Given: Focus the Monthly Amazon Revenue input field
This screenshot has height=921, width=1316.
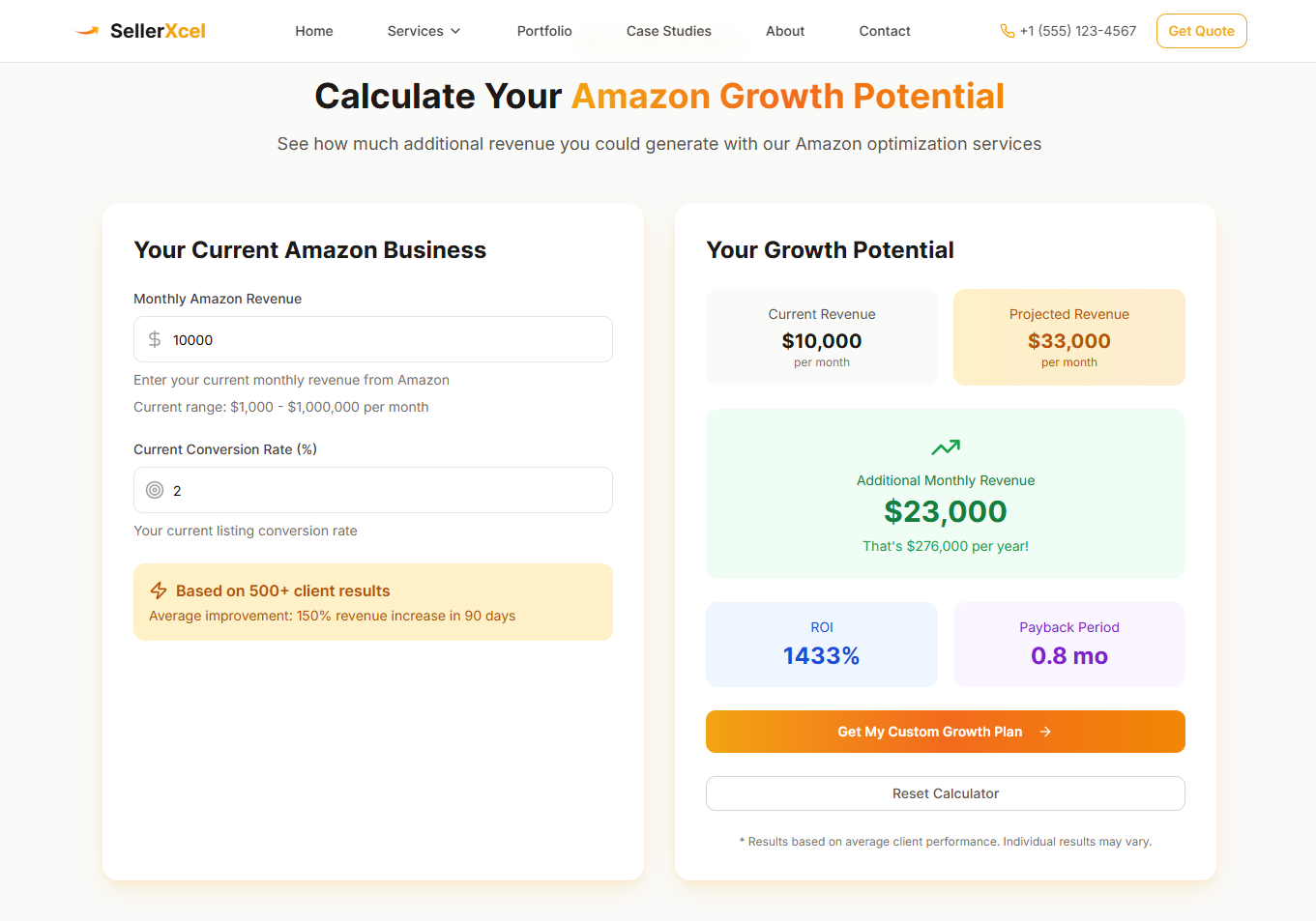Looking at the screenshot, I should click(373, 339).
